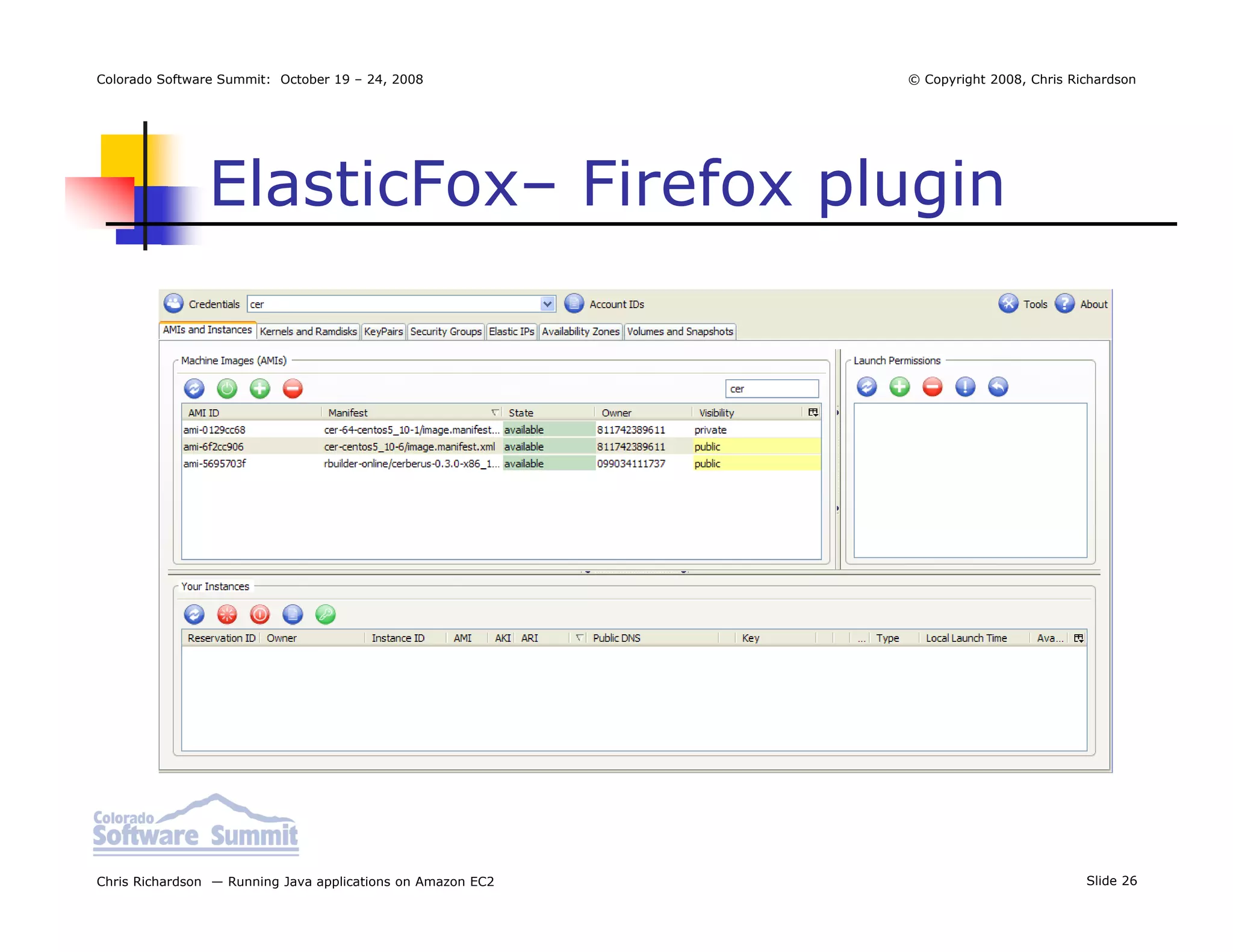Launch instance of selected AMI power icon
1233x952 pixels.
(x=227, y=389)
